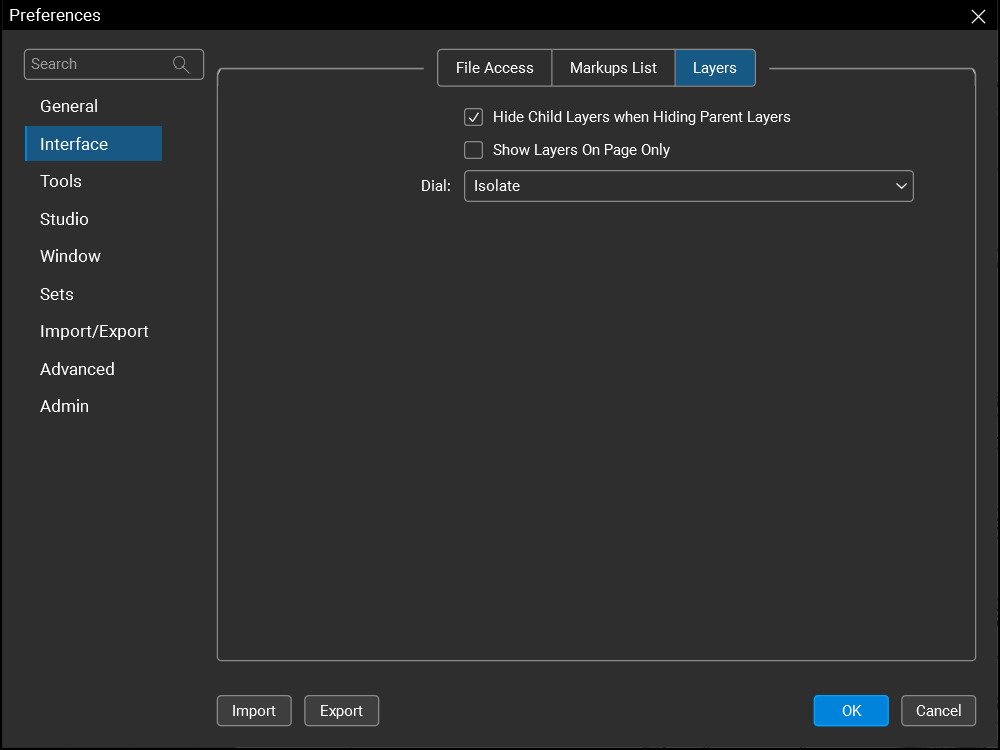Go to Advanced preferences
Viewport: 1000px width, 750px height.
[77, 369]
